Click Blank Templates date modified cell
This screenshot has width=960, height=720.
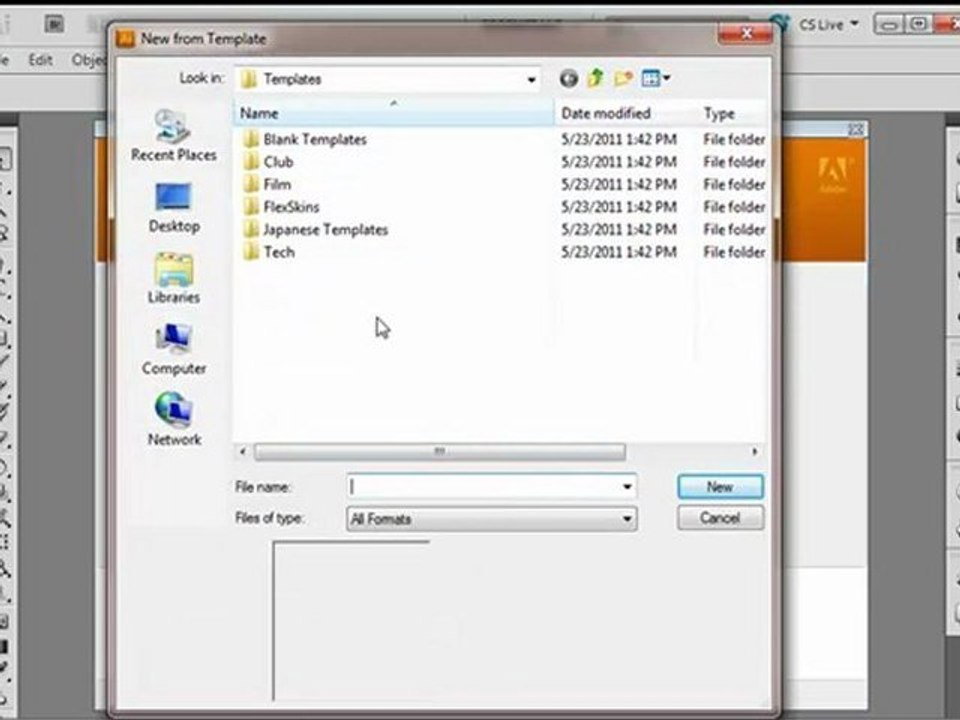point(619,140)
